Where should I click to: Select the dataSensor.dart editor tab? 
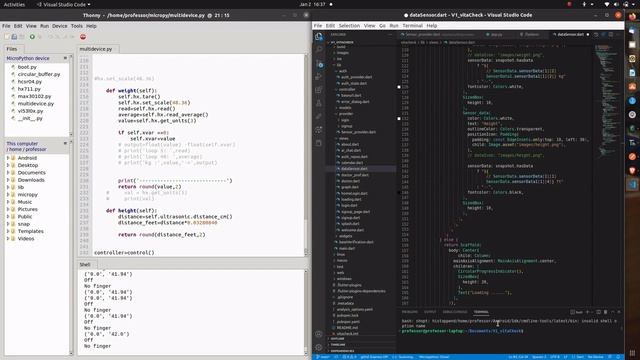pos(570,35)
